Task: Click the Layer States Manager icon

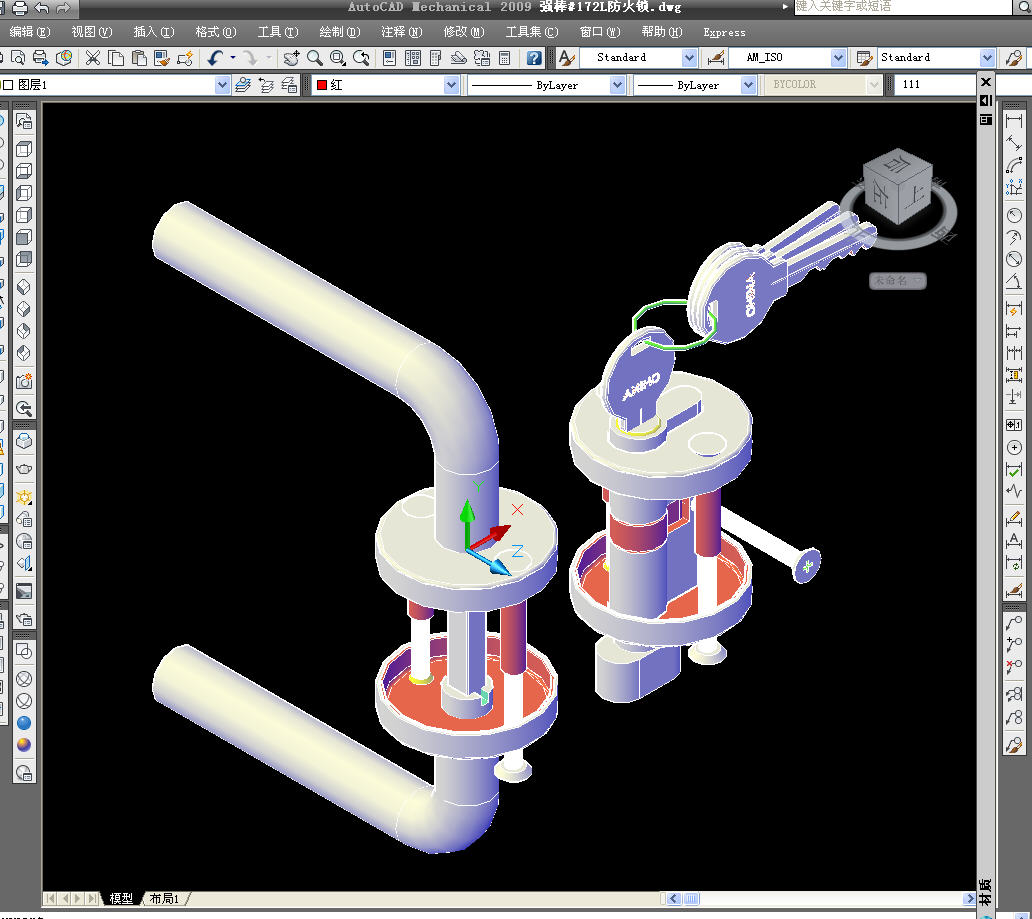Action: [289, 85]
